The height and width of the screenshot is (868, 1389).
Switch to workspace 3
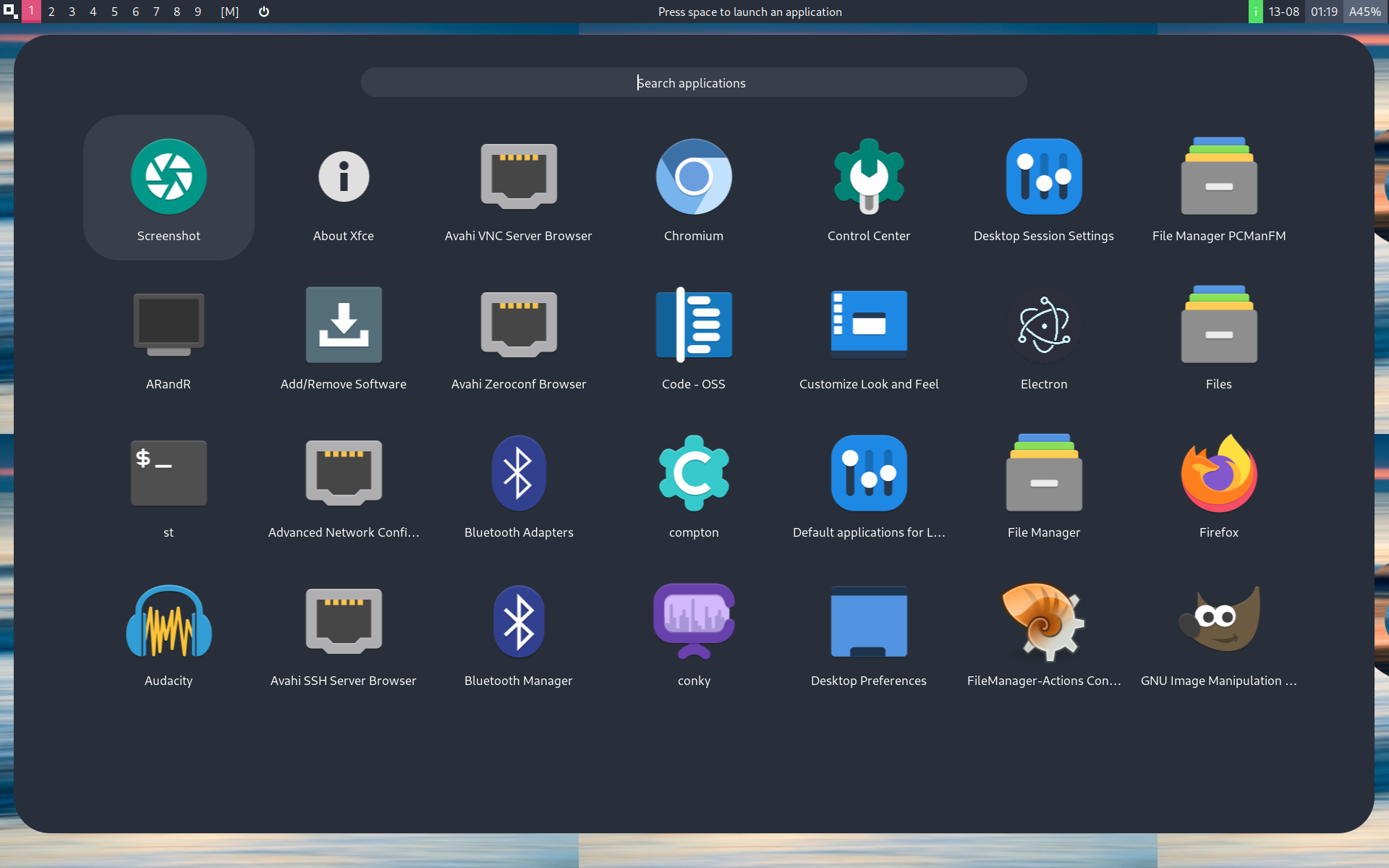72,12
